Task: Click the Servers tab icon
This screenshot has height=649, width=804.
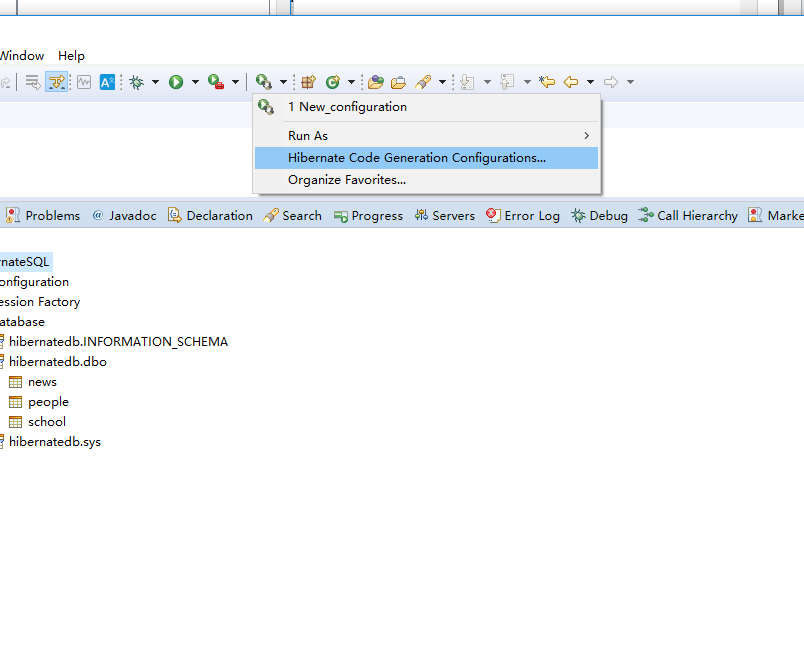Action: point(421,215)
